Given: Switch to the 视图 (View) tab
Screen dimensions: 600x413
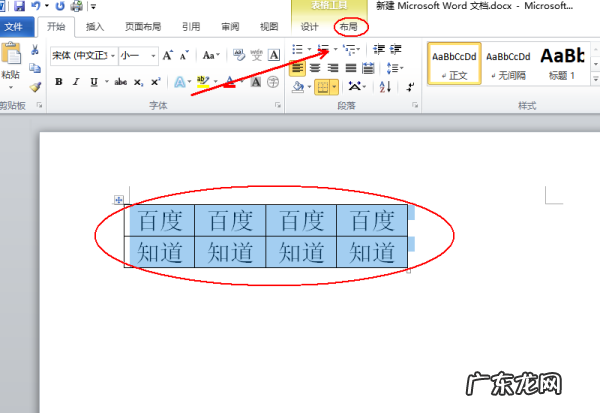Looking at the screenshot, I should [269, 27].
